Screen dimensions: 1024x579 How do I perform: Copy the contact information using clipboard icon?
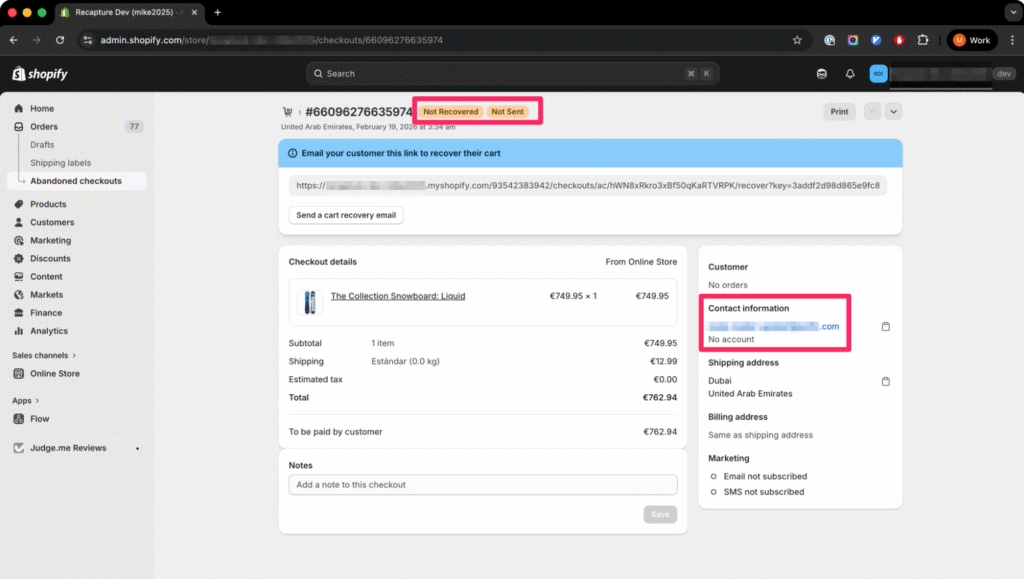click(886, 325)
